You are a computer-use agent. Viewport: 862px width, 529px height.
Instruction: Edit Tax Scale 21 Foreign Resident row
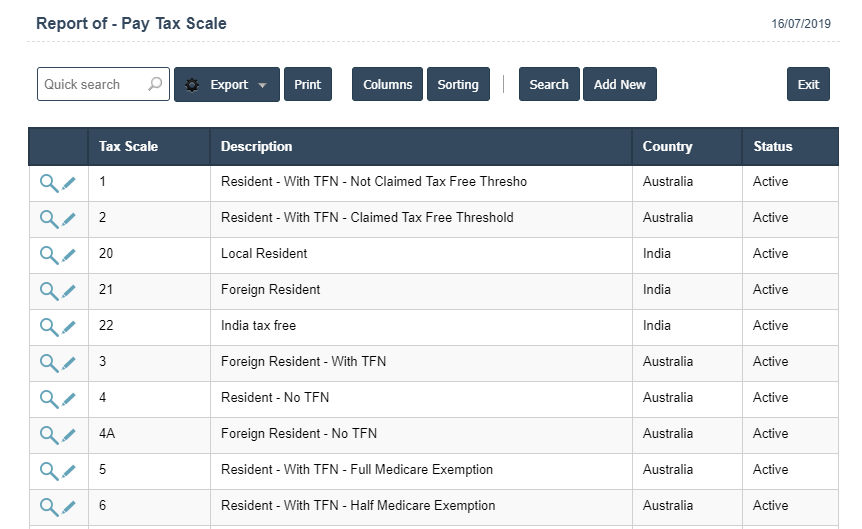69,291
